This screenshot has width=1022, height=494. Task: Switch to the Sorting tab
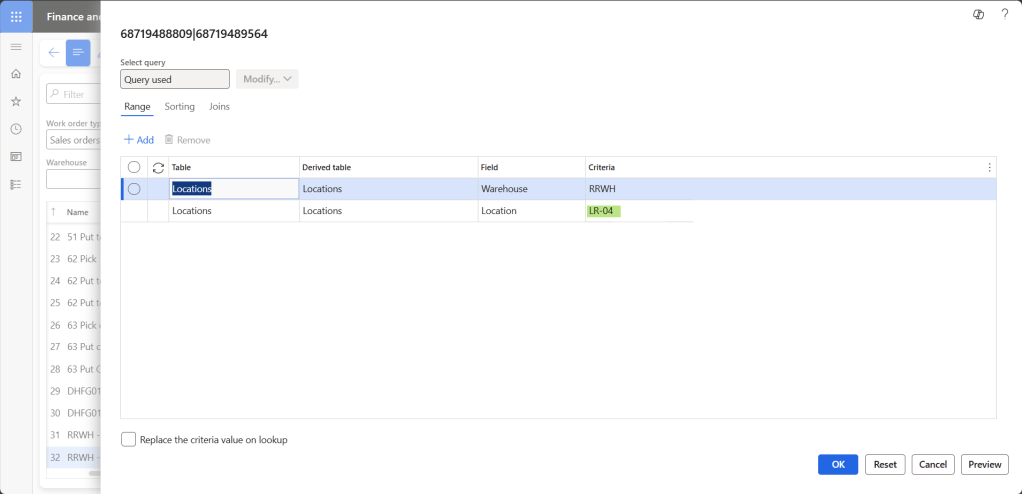[x=180, y=106]
